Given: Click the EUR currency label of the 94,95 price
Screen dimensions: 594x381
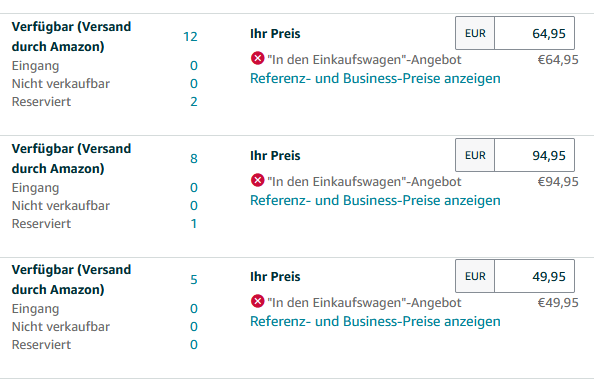Looking at the screenshot, I should pyautogui.click(x=475, y=155).
